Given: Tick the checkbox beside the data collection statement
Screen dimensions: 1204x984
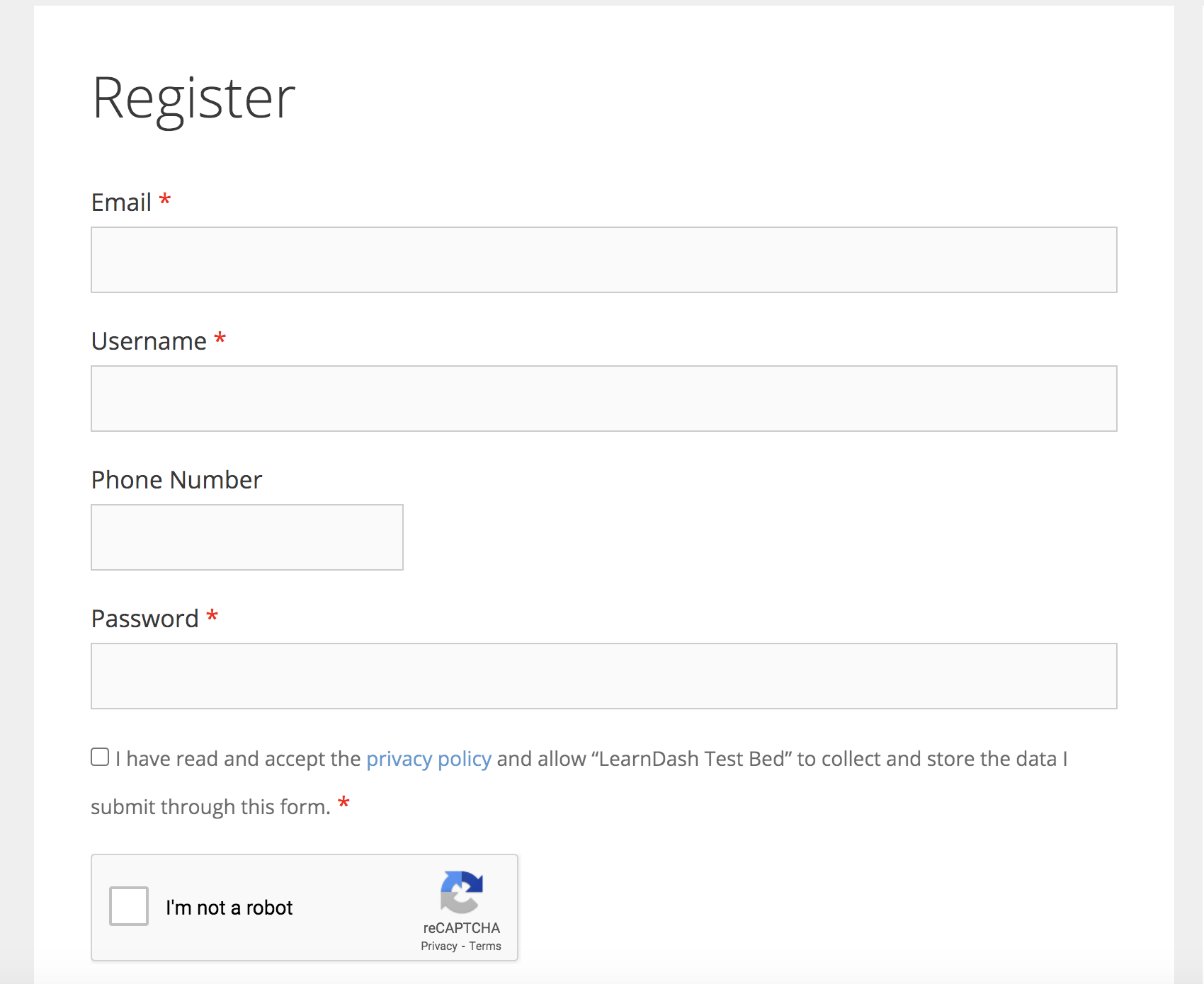Looking at the screenshot, I should click(99, 756).
